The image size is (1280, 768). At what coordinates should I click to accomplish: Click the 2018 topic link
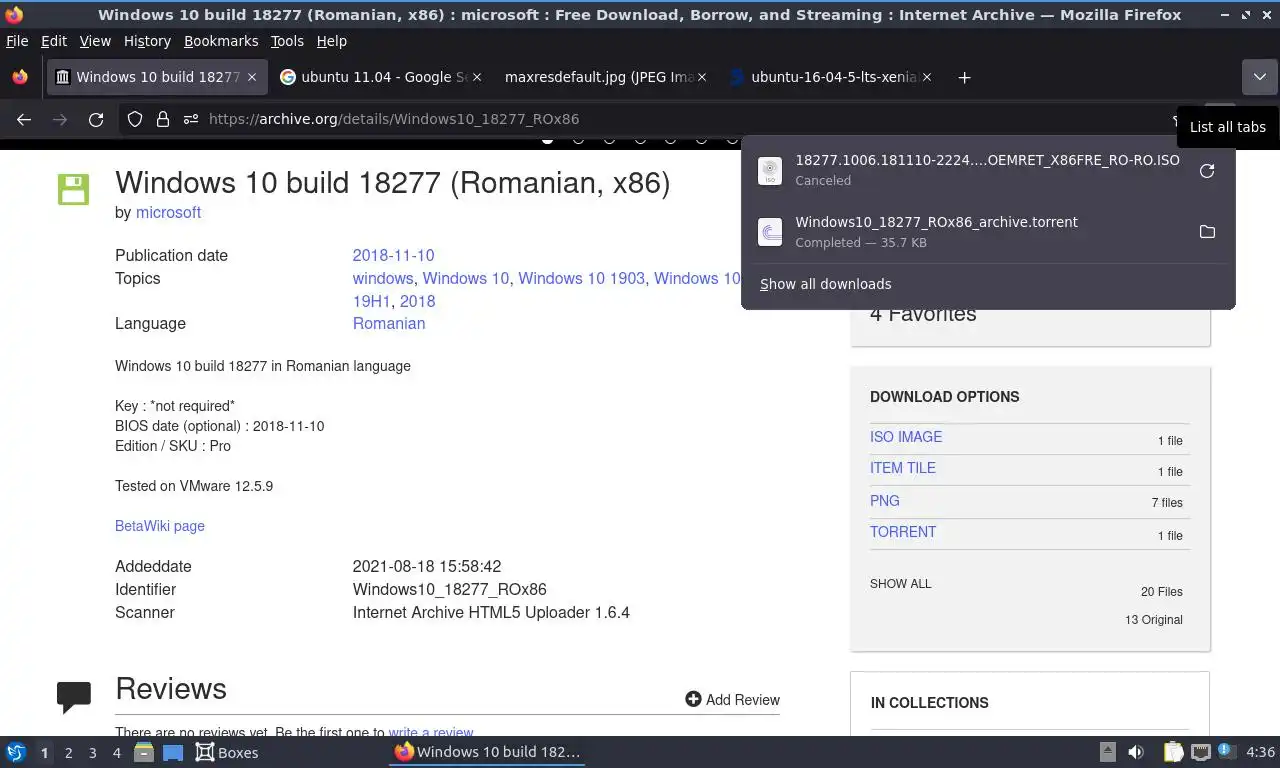417,301
